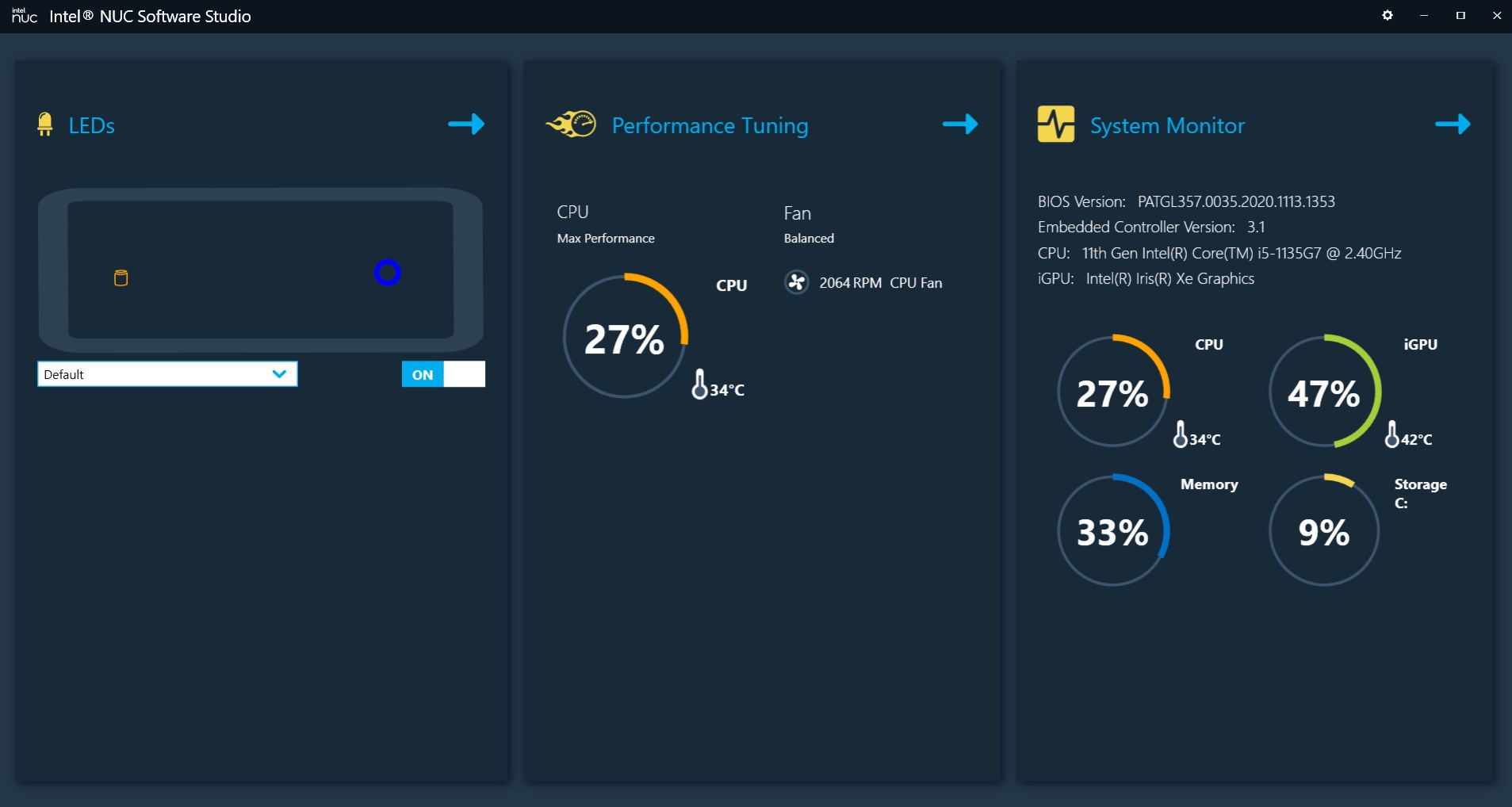Open the LEDs section title
The image size is (1512, 807).
(92, 125)
